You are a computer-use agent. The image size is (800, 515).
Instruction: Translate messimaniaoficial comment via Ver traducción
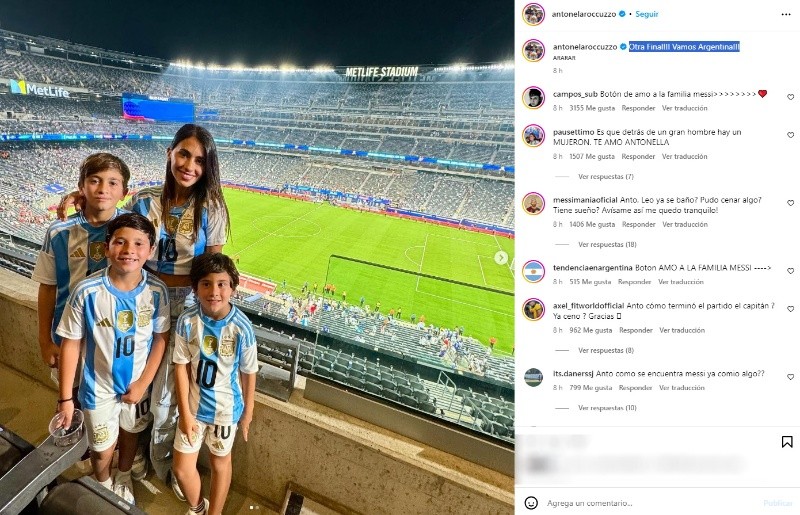point(685,225)
